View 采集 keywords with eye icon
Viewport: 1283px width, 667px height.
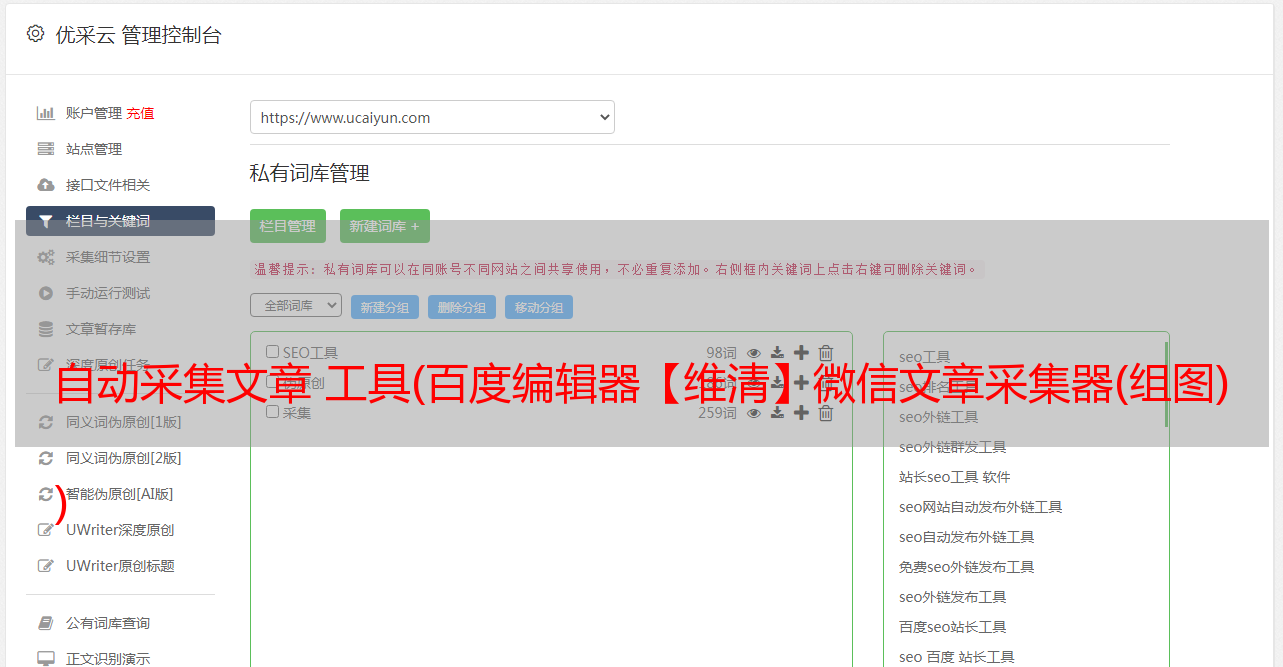click(754, 412)
